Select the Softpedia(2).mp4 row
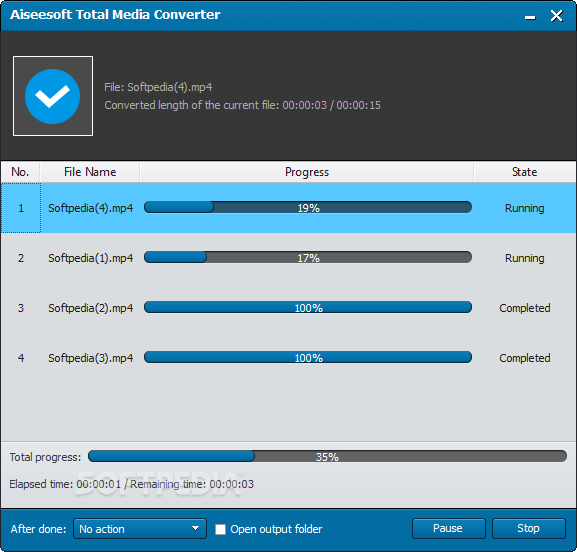This screenshot has width=577, height=552. [x=288, y=308]
